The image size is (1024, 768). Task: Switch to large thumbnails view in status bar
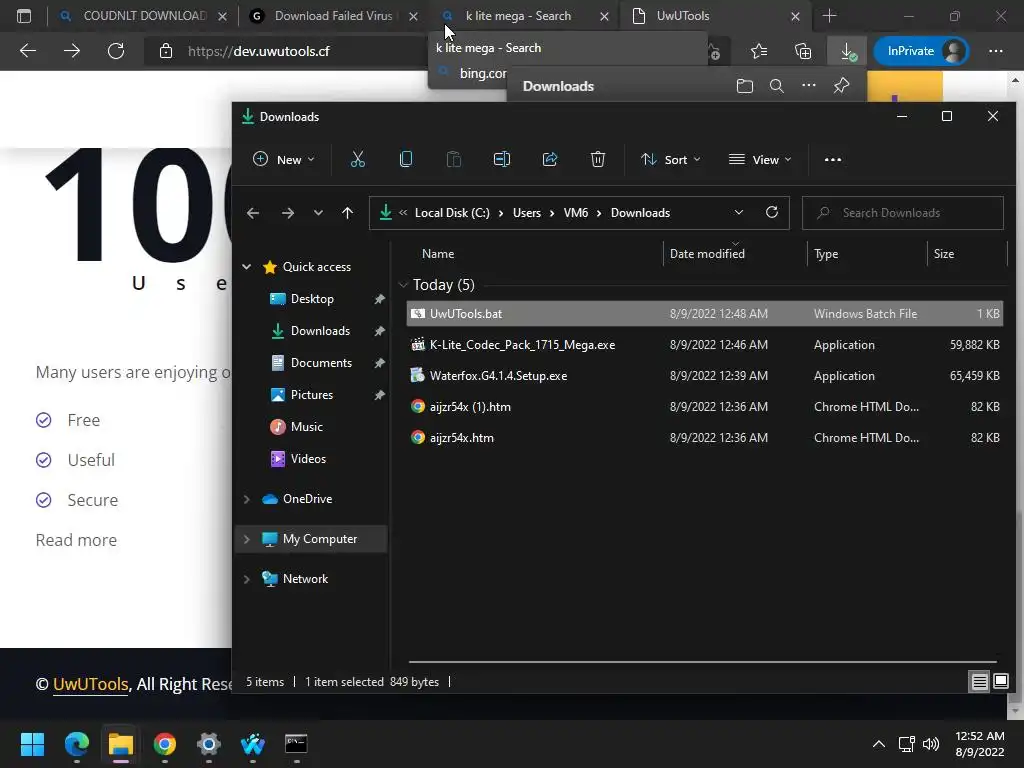tap(1000, 681)
